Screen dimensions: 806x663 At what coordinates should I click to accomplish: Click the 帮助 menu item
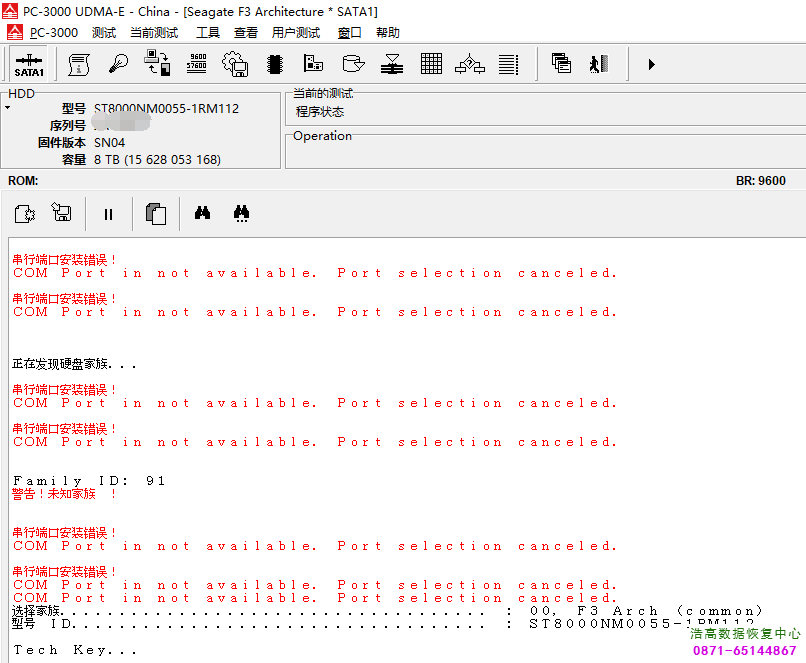click(388, 32)
